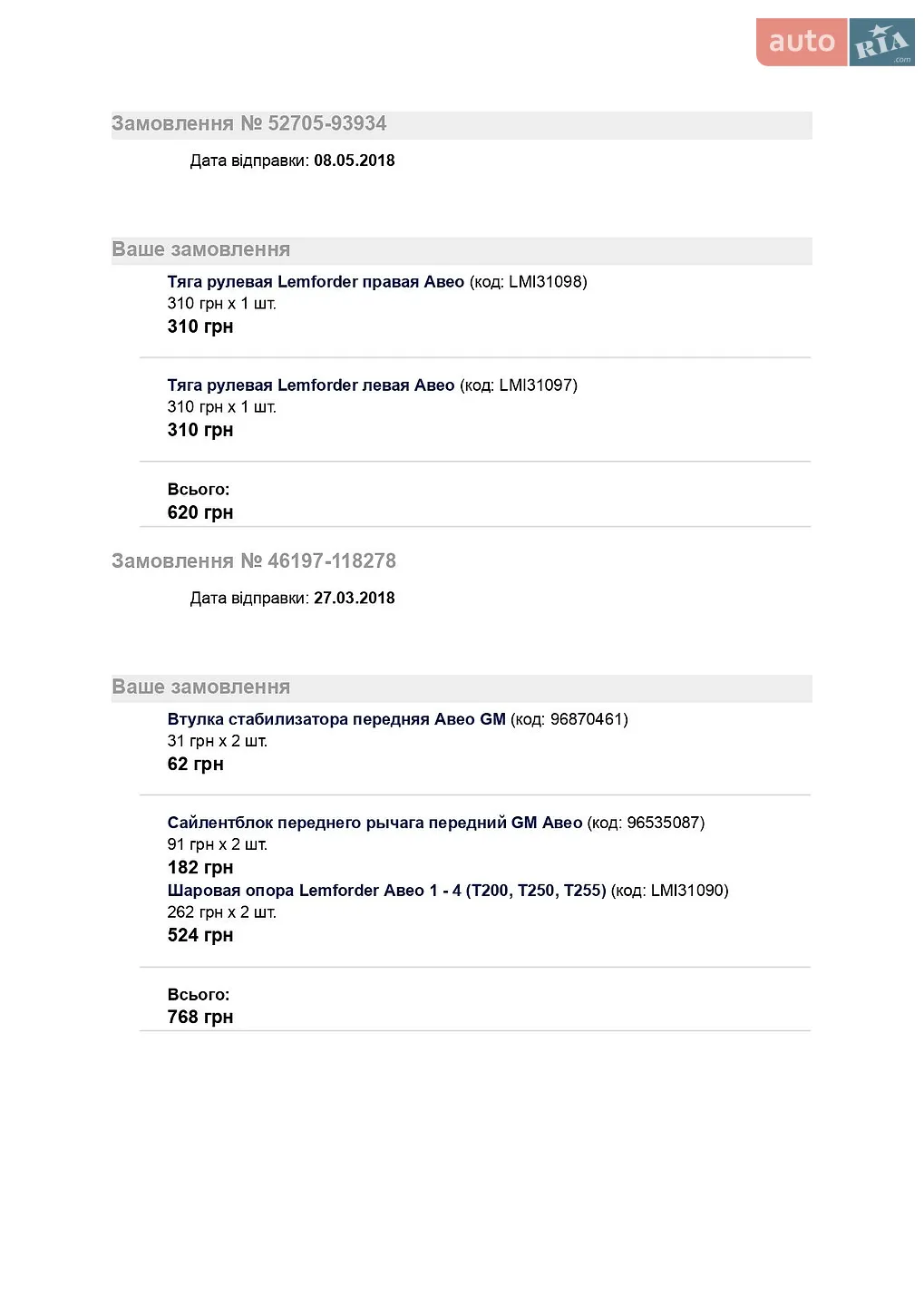Select order heading № 52705-93934

pos(249,123)
